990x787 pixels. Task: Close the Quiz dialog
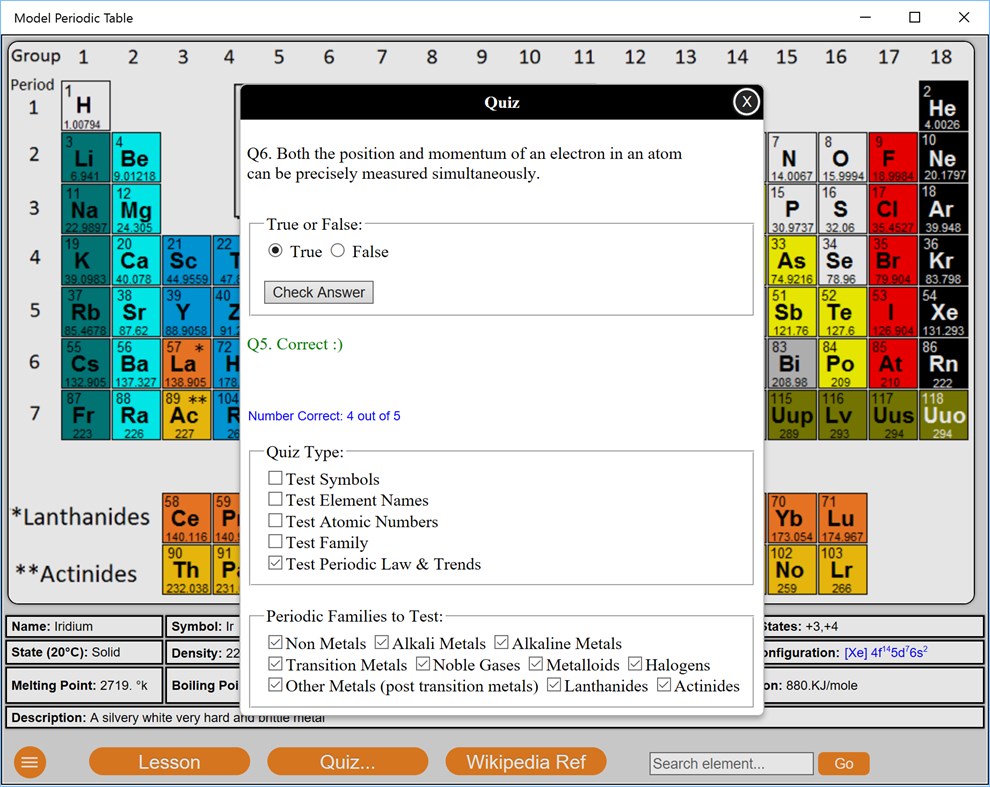[746, 100]
